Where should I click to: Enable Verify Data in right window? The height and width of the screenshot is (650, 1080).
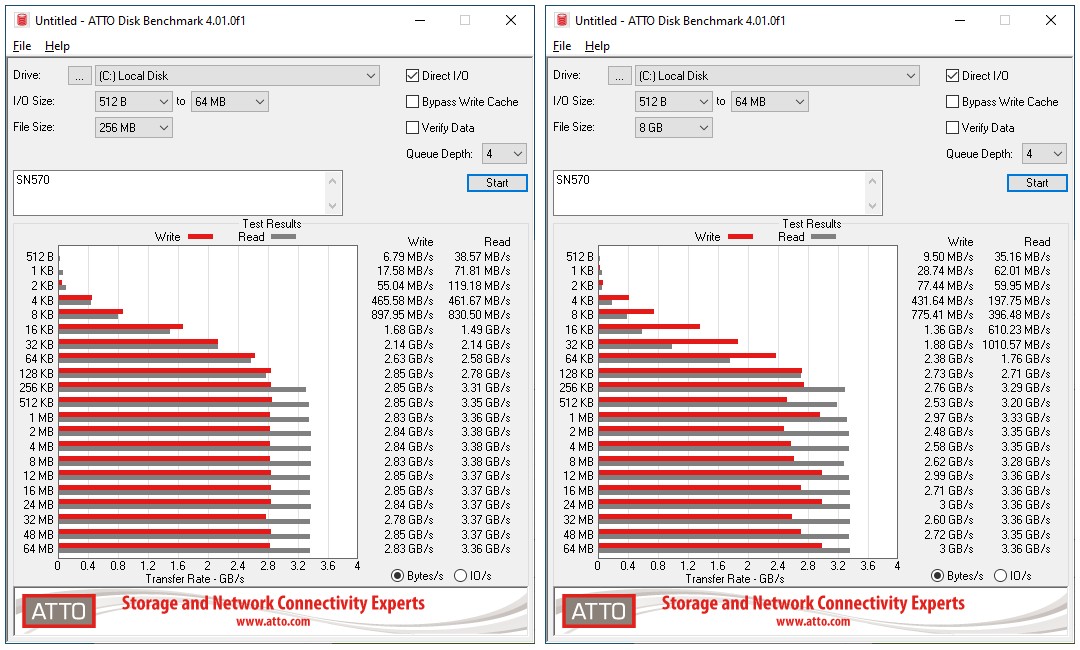pyautogui.click(x=953, y=127)
